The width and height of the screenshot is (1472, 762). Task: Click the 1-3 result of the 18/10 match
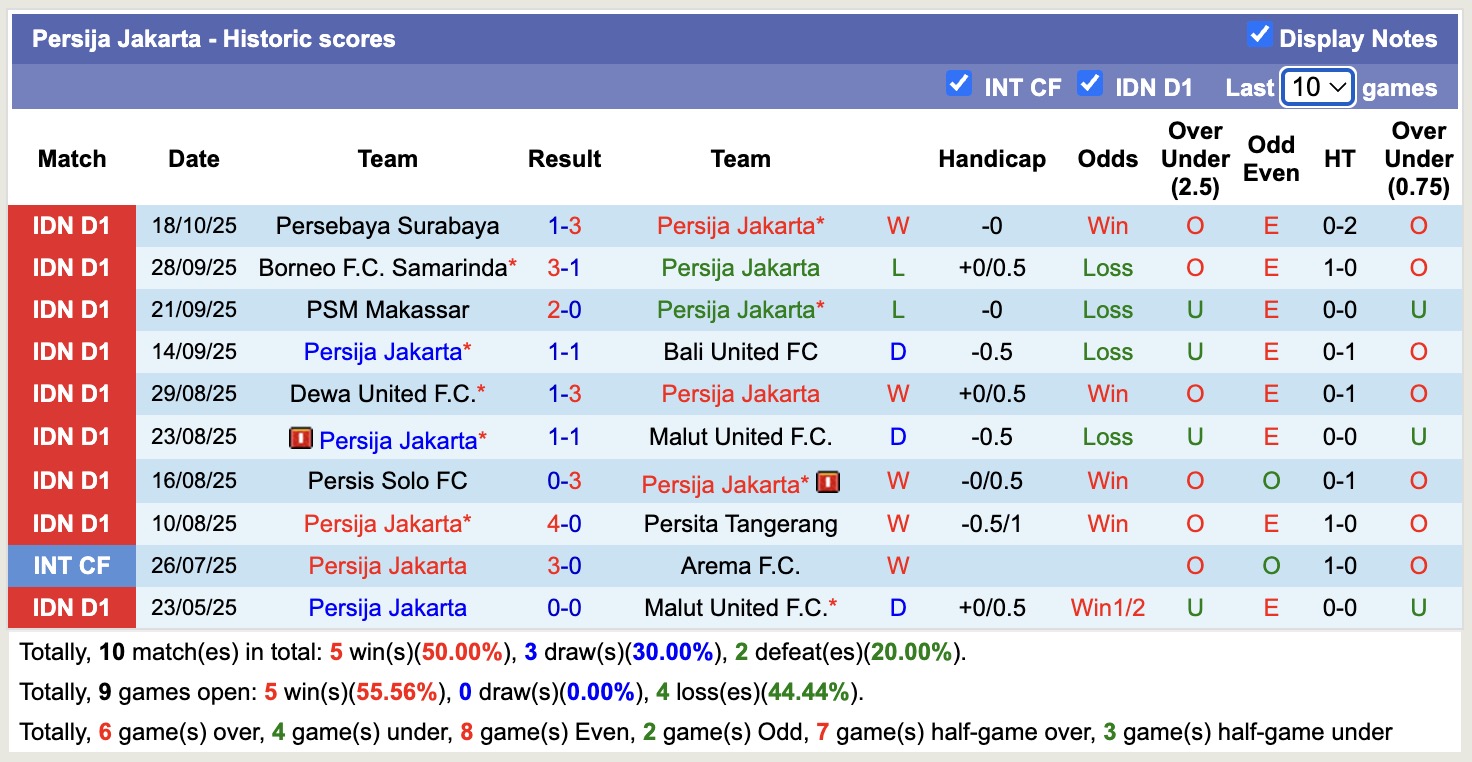pos(564,225)
